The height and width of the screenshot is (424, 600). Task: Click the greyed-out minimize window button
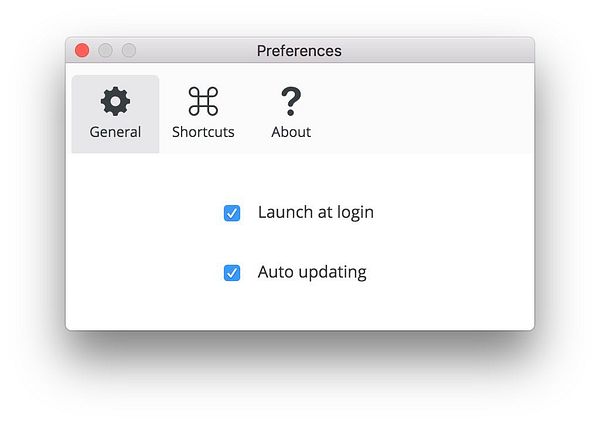tap(105, 50)
